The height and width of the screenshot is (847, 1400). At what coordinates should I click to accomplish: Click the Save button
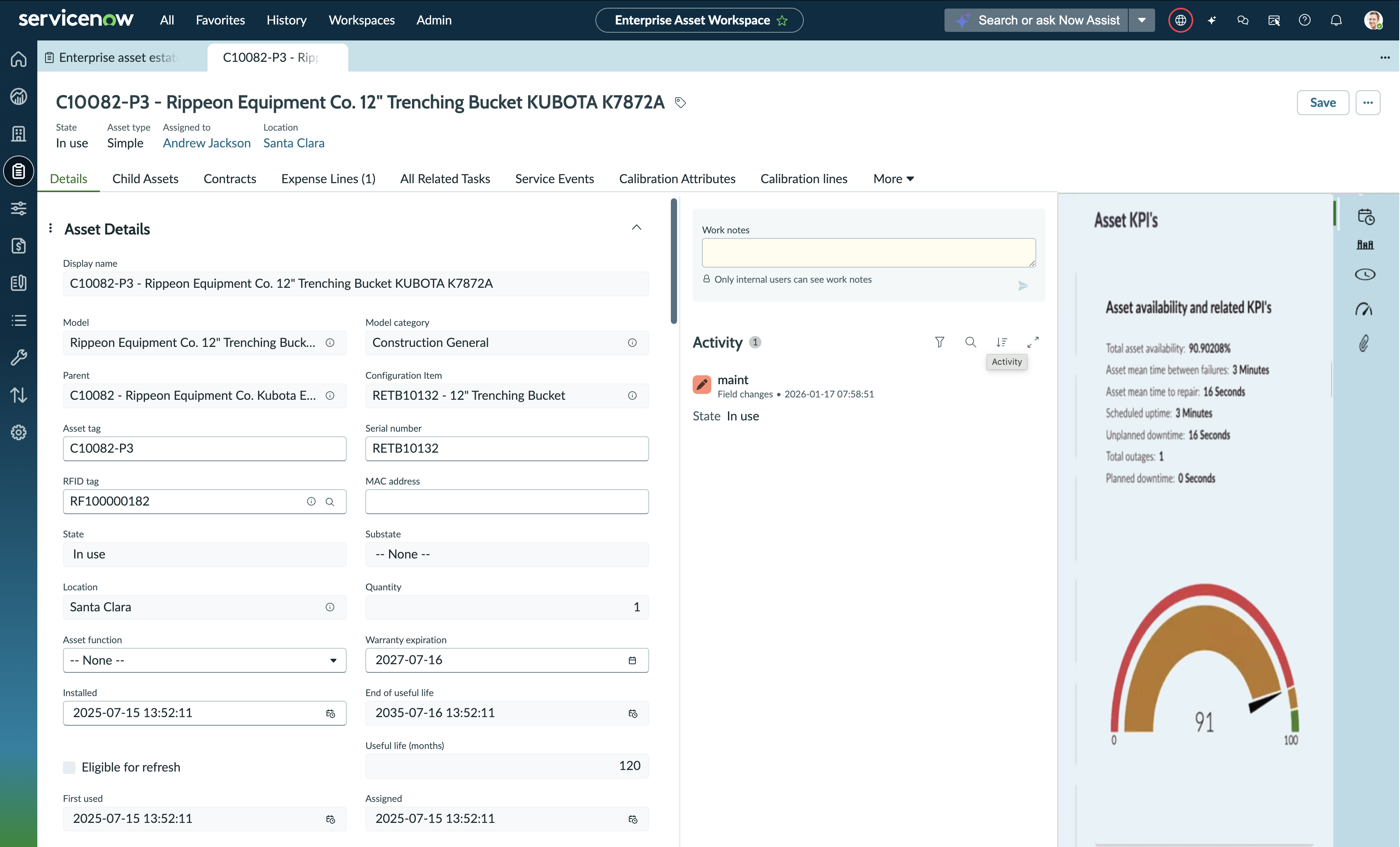(1323, 102)
